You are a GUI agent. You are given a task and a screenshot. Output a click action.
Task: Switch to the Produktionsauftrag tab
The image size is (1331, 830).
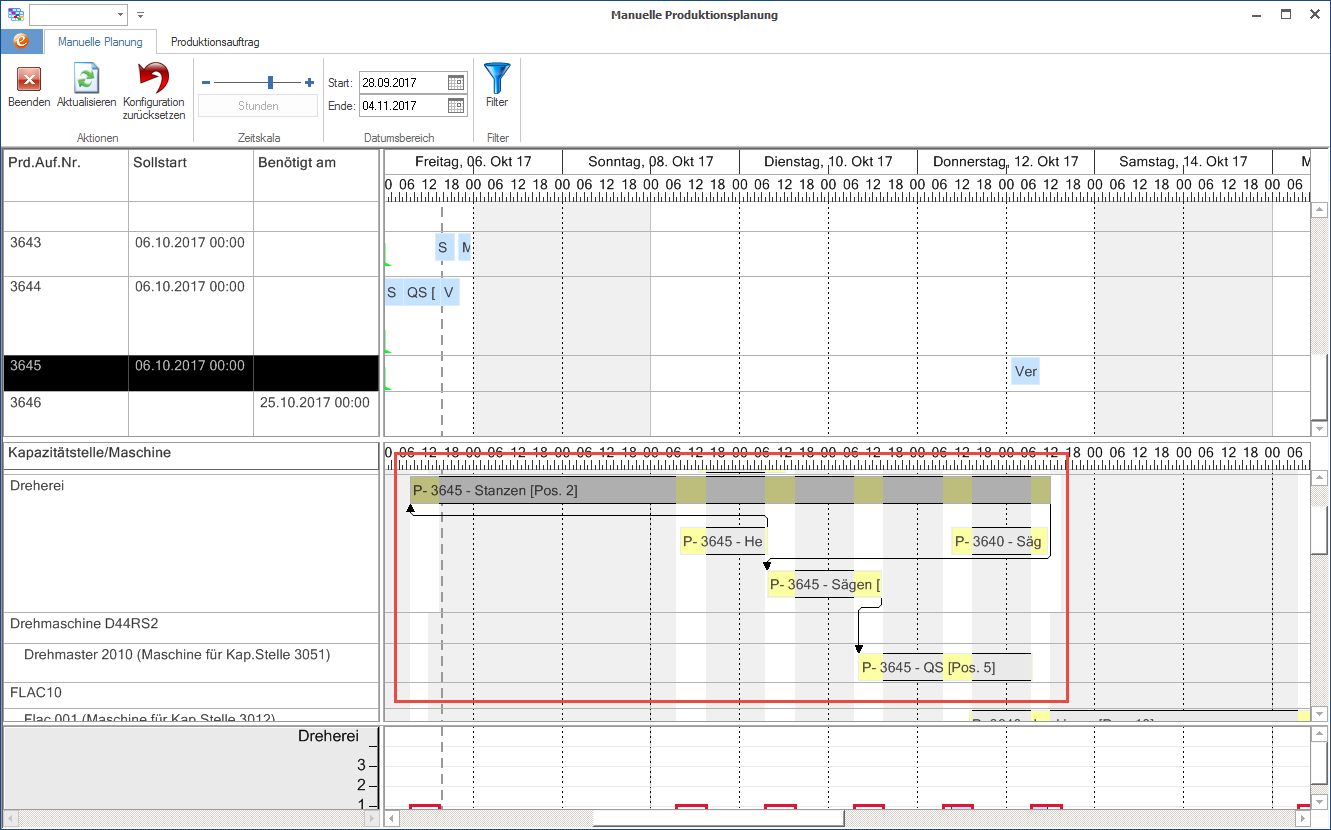pos(215,42)
